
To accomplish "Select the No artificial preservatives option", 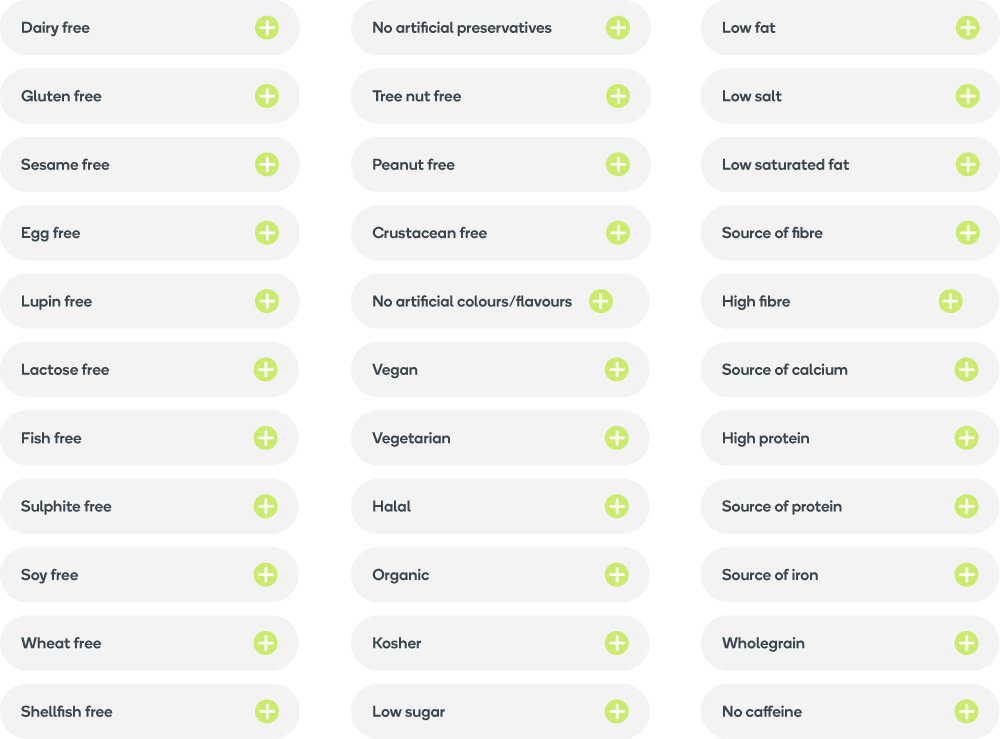I will (617, 28).
